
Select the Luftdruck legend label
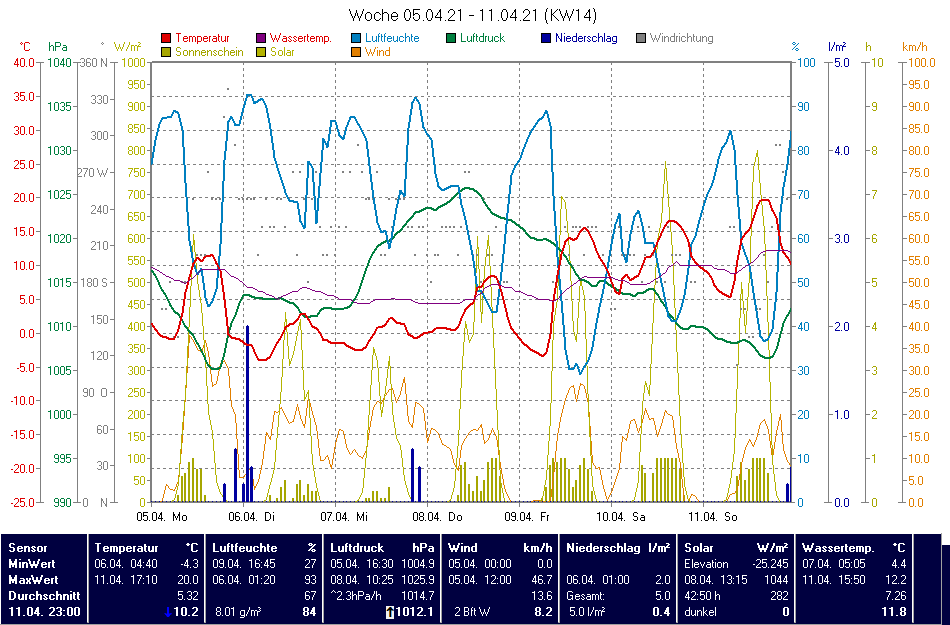click(482, 38)
